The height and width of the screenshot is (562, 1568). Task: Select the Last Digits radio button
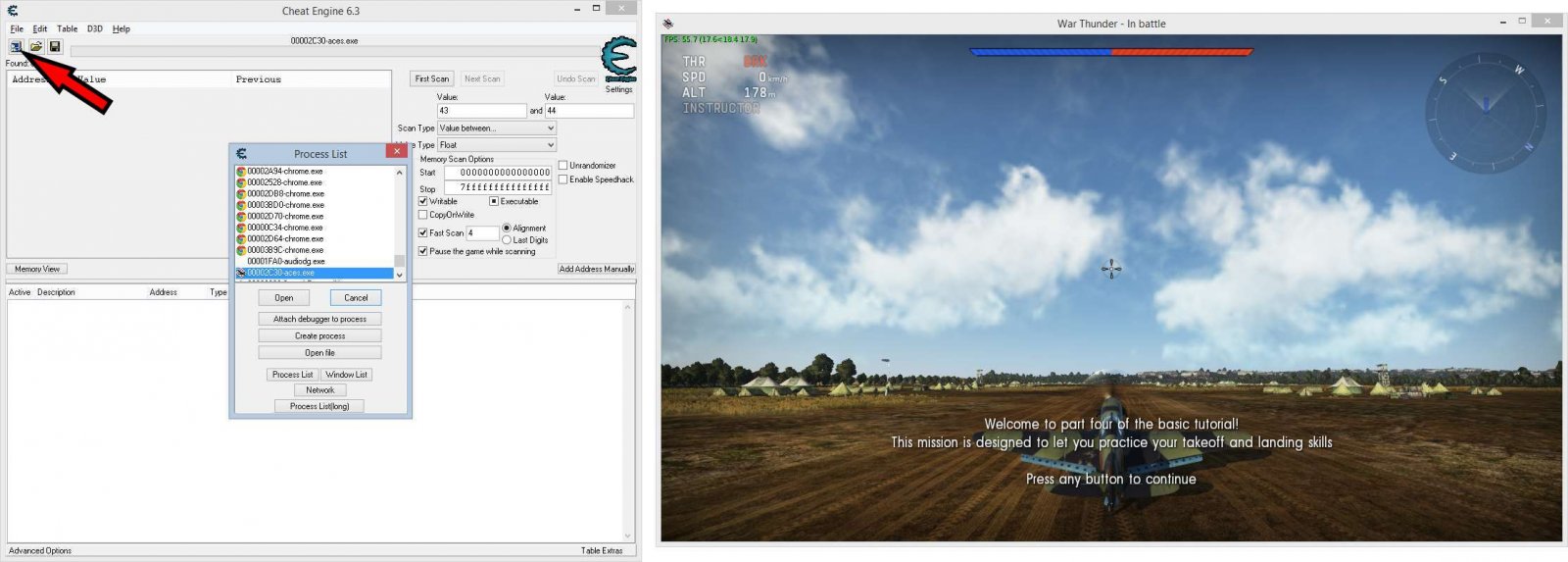point(507,239)
